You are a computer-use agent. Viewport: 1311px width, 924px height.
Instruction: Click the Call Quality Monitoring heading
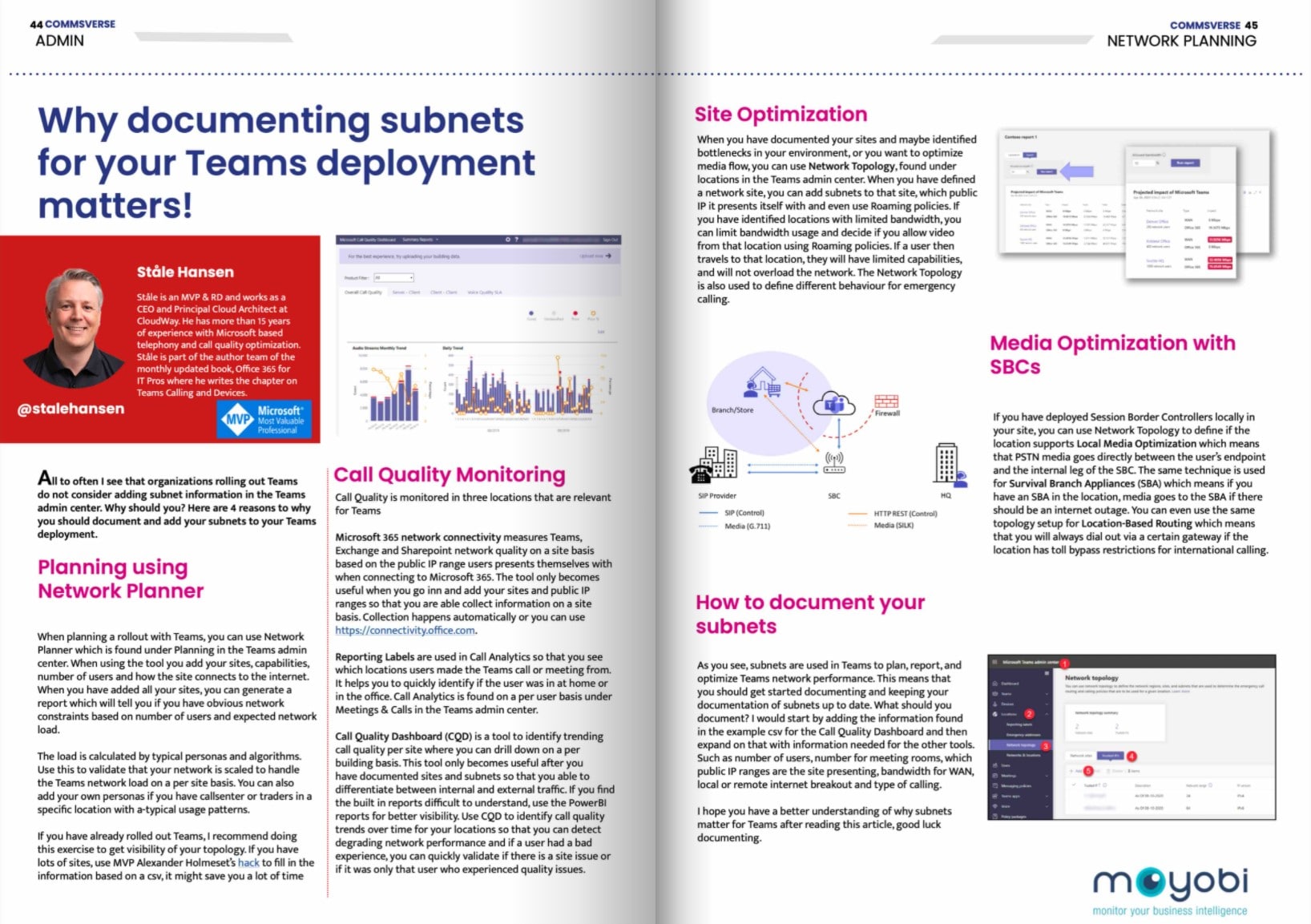point(450,474)
